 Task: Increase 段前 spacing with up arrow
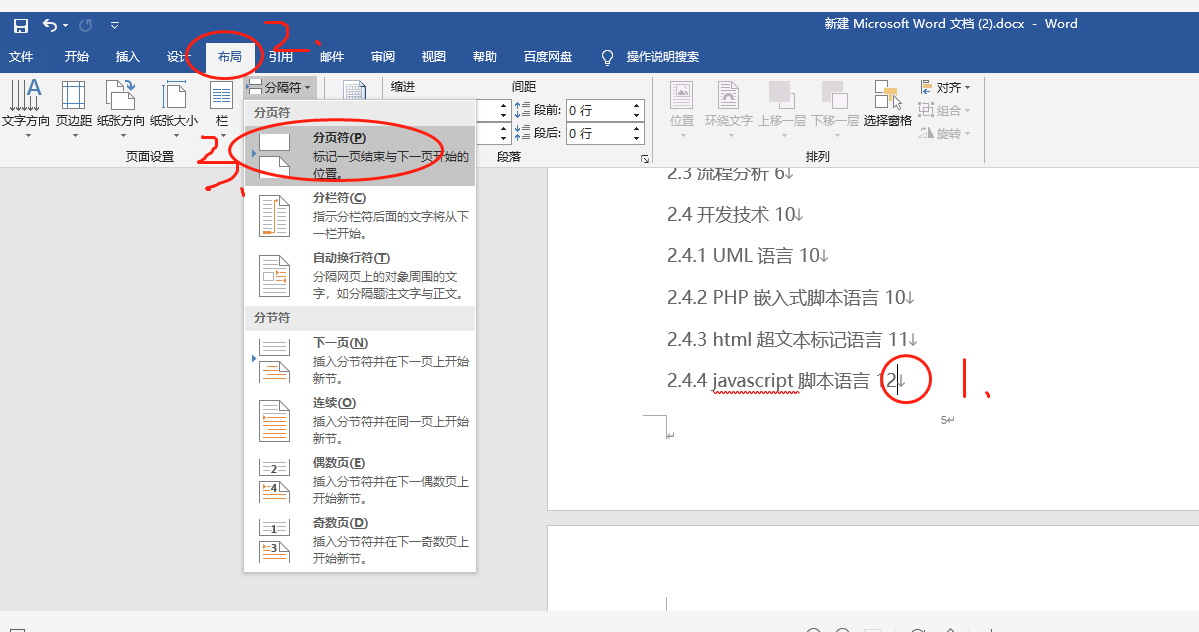637,106
